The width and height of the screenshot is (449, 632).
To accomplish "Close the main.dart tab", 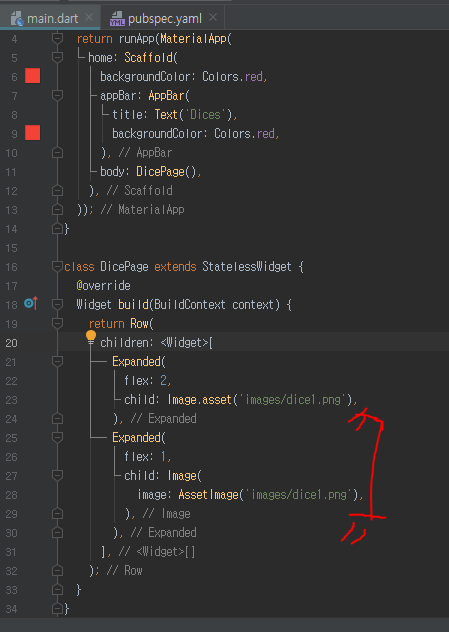I will (89, 18).
